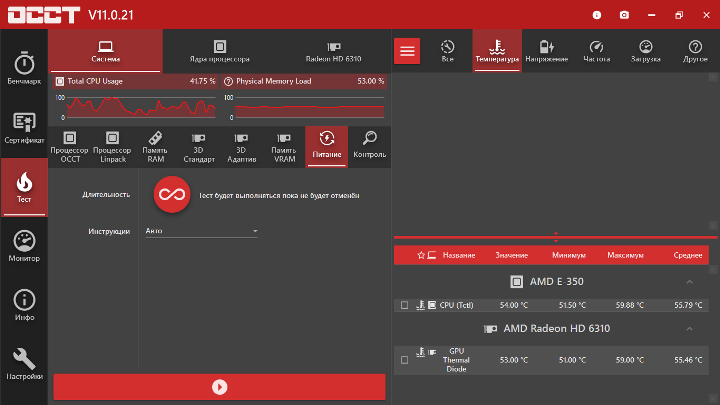Sort by Название column header

(459, 255)
